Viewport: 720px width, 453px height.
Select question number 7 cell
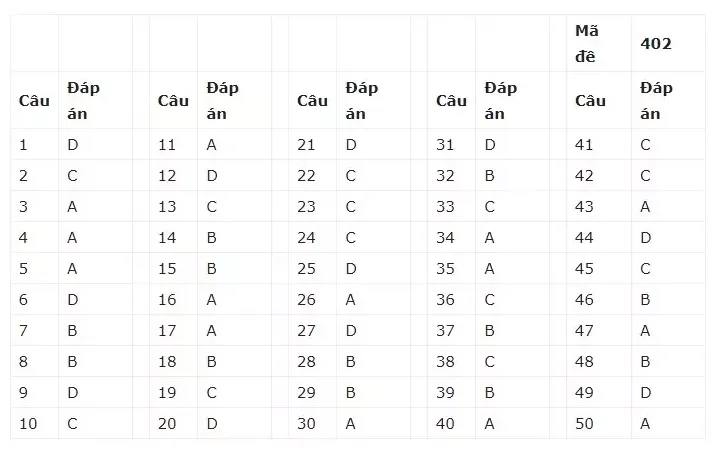click(x=35, y=330)
